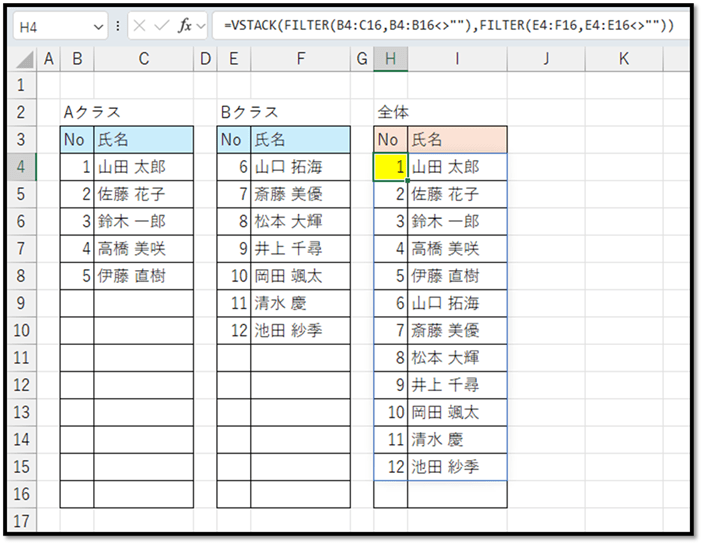
Task: Select the cell containing 清水 慶 in column F
Action: click(x=300, y=303)
